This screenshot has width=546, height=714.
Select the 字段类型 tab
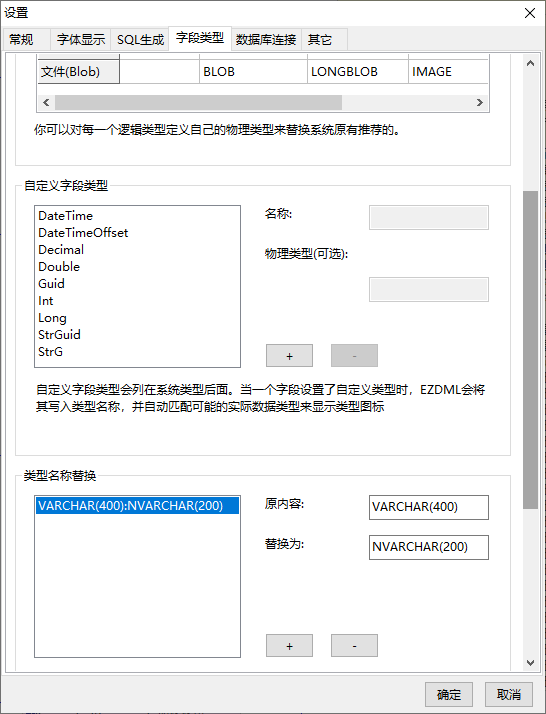coord(200,38)
